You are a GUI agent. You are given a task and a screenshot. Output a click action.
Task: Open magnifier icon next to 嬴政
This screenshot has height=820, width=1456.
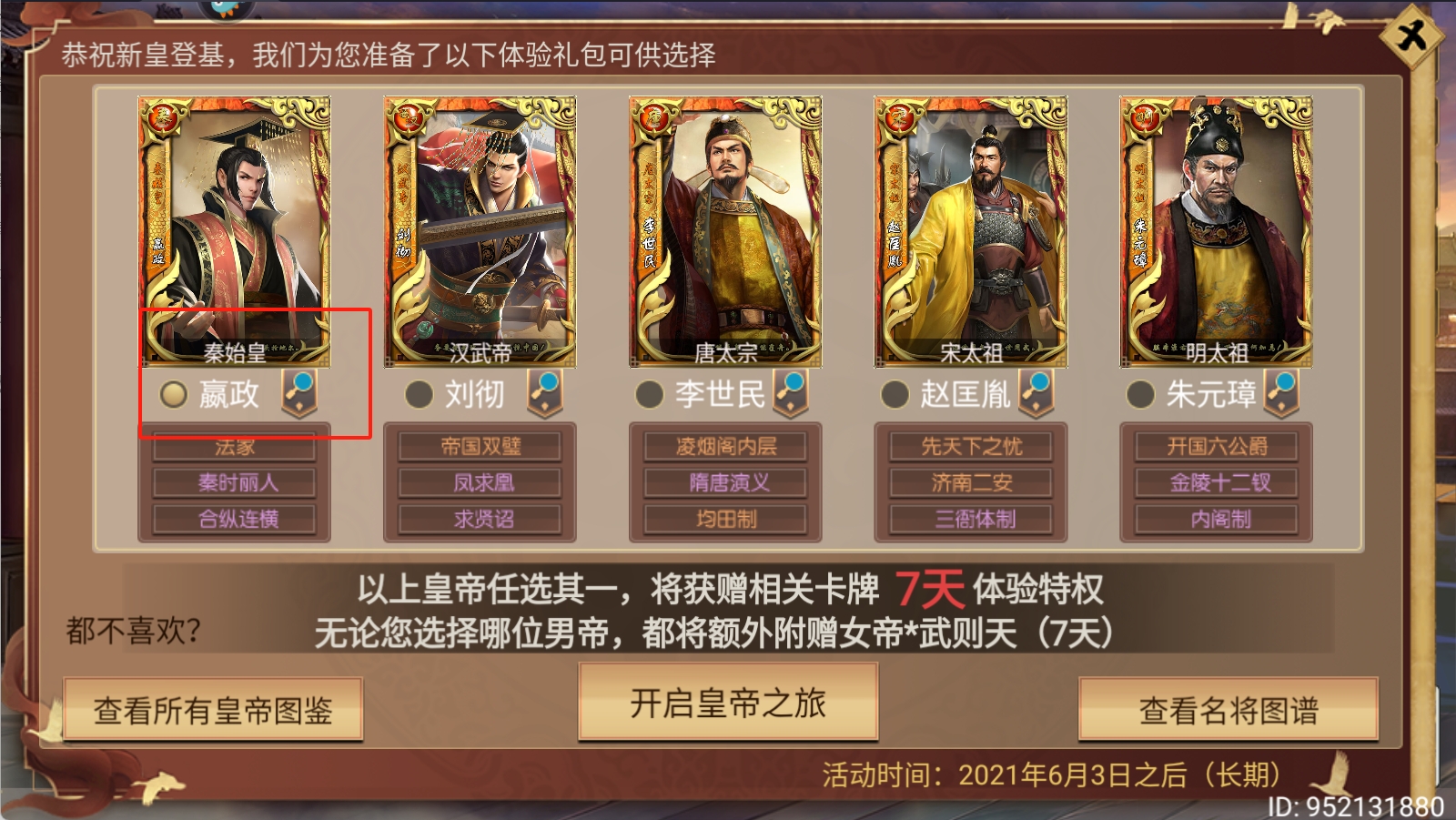[298, 393]
